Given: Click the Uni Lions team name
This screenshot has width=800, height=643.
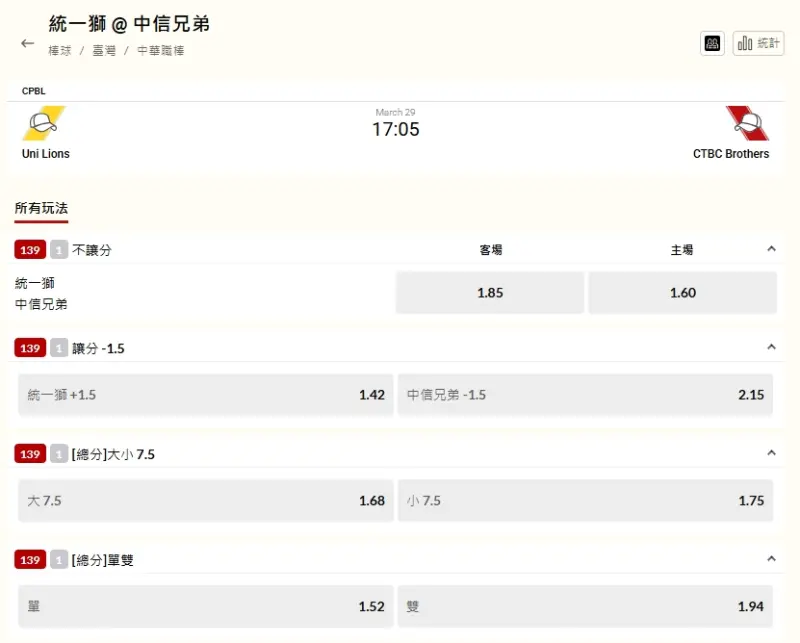Looking at the screenshot, I should 45,154.
